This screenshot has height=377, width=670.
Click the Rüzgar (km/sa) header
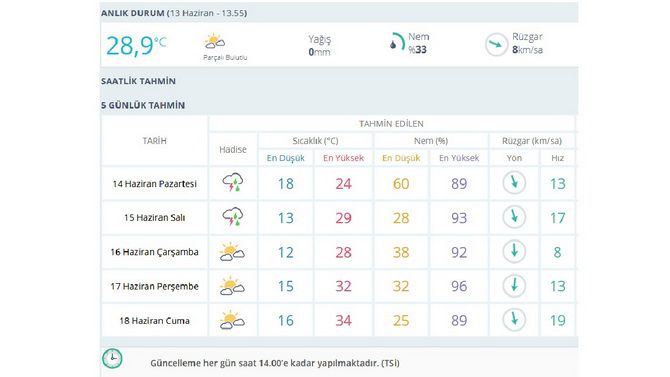point(532,141)
